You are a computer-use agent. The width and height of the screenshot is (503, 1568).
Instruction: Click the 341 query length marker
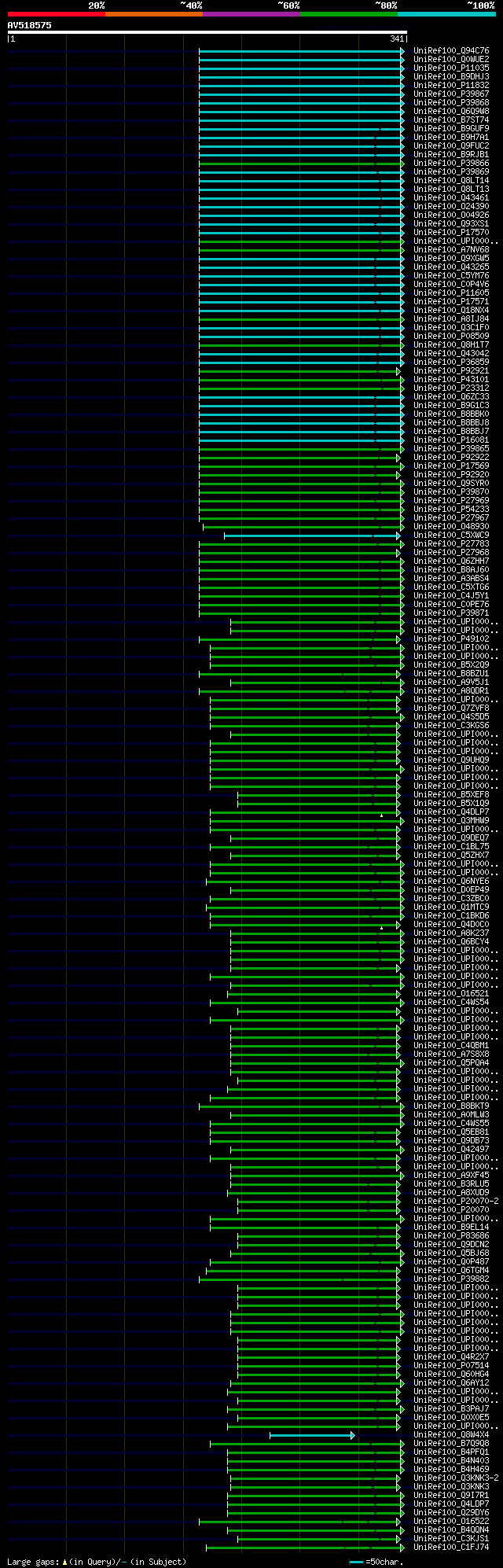tap(396, 39)
